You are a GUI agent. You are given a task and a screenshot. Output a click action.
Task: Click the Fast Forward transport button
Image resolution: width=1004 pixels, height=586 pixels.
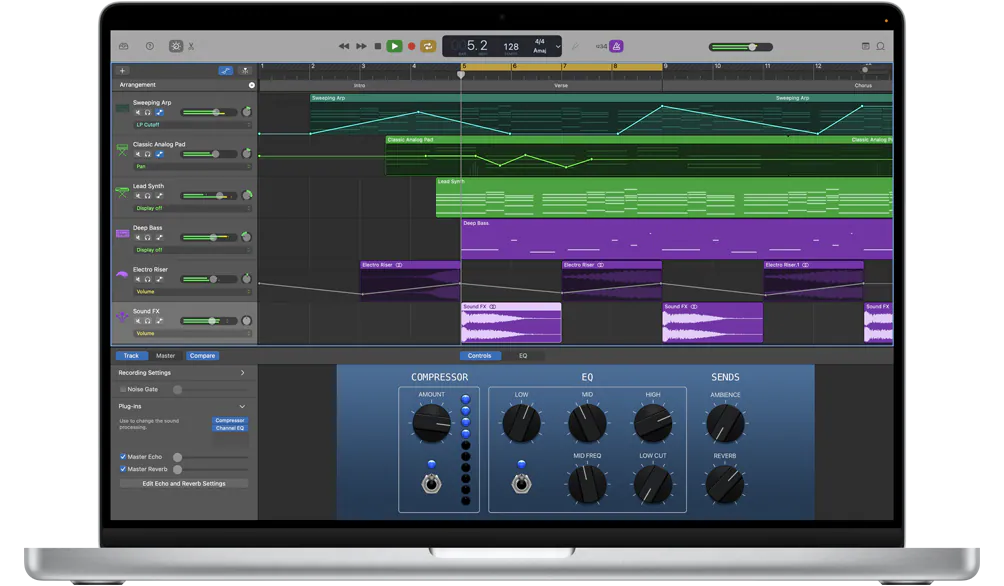pos(361,46)
